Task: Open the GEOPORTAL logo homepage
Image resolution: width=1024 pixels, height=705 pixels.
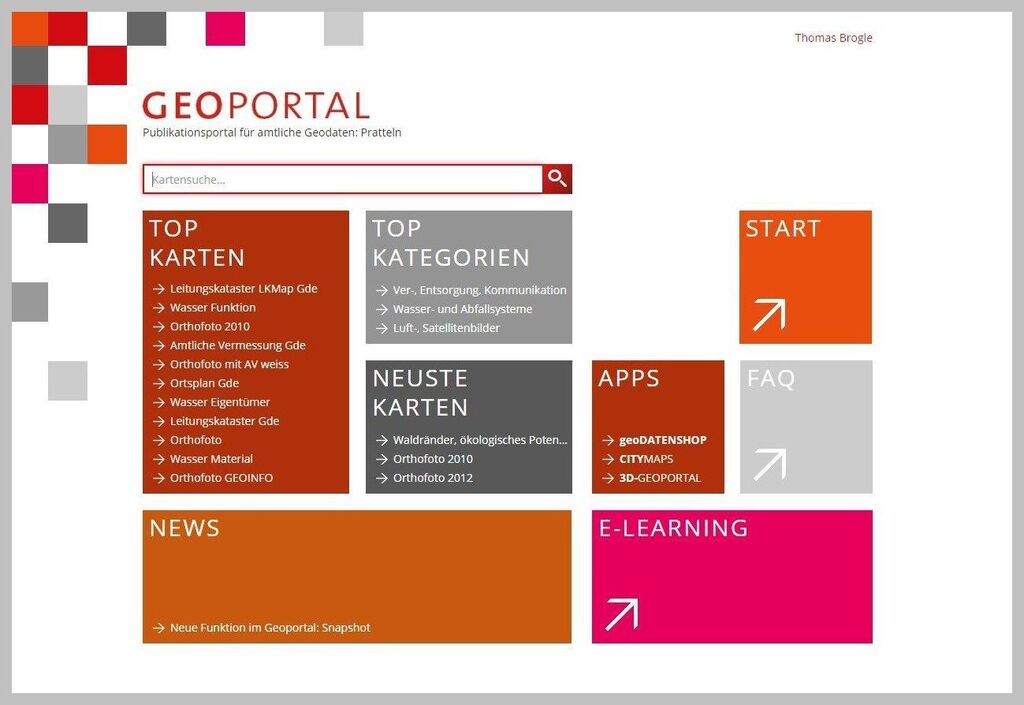Action: [257, 105]
